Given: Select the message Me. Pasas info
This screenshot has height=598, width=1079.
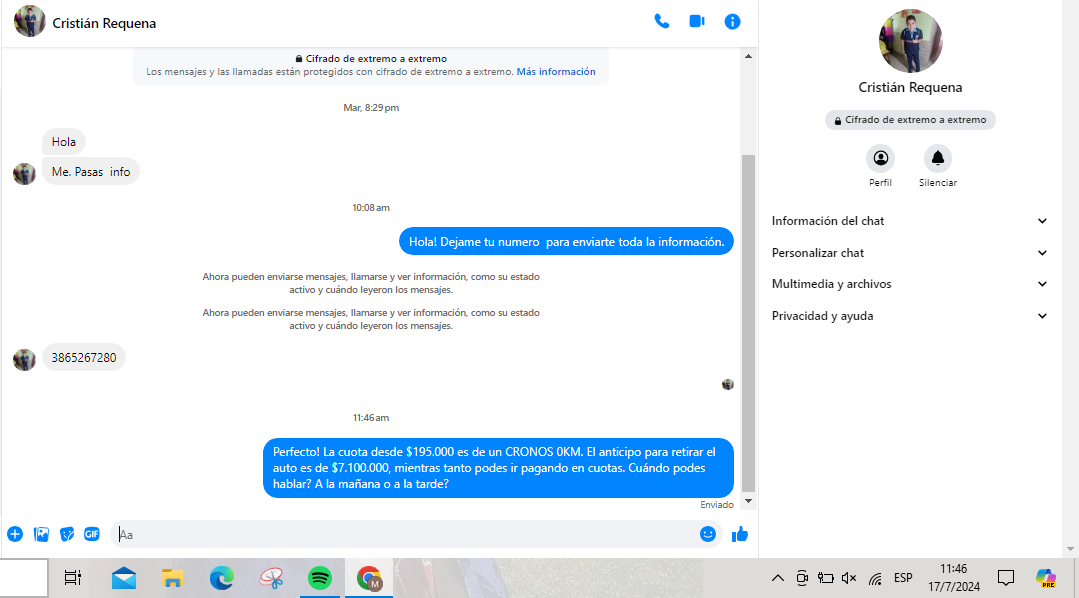Looking at the screenshot, I should tap(91, 171).
